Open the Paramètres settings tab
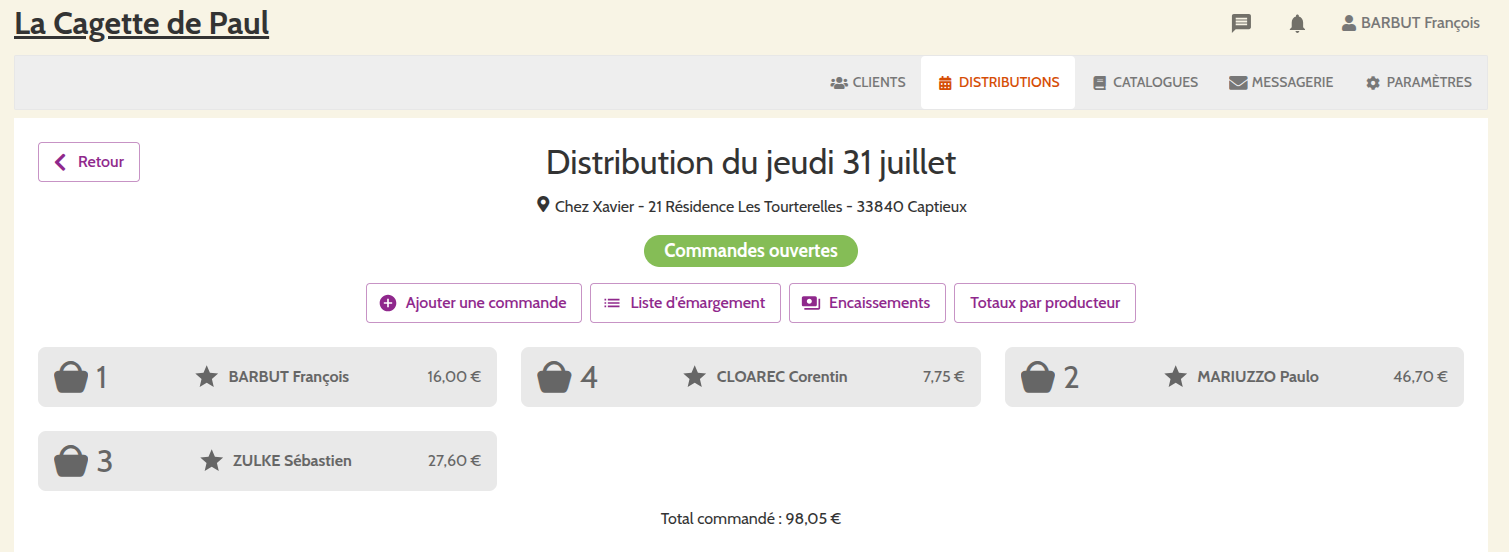 [x=1418, y=83]
